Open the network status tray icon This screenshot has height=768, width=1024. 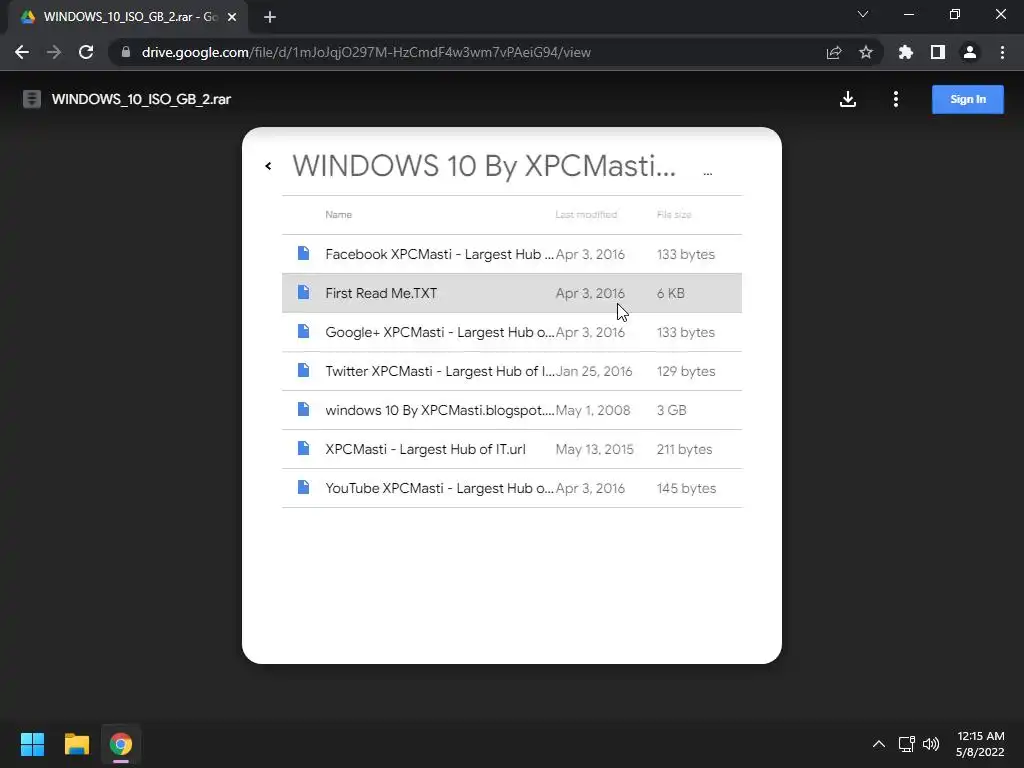click(x=906, y=744)
